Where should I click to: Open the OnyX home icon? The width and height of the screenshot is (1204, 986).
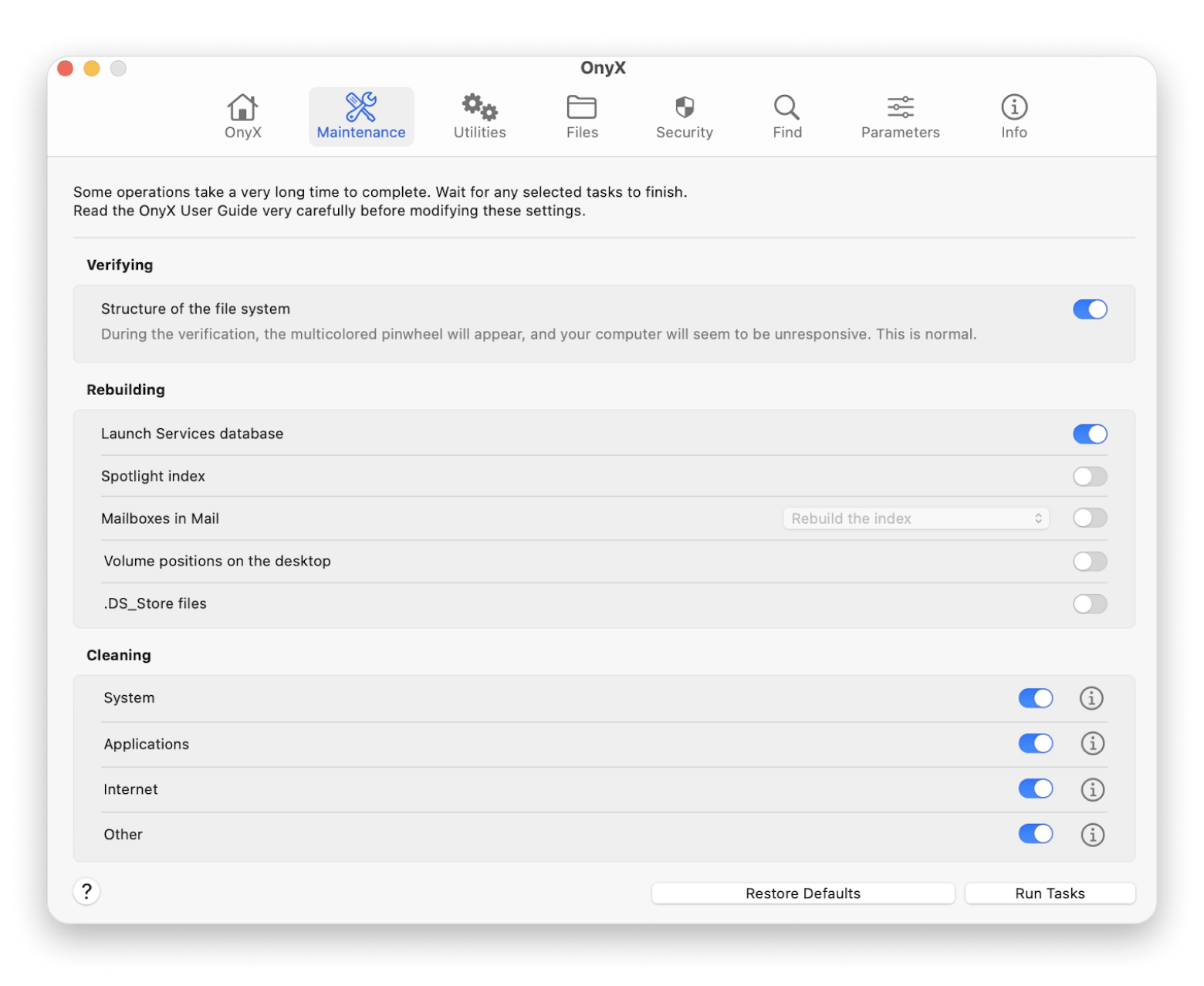(x=242, y=107)
